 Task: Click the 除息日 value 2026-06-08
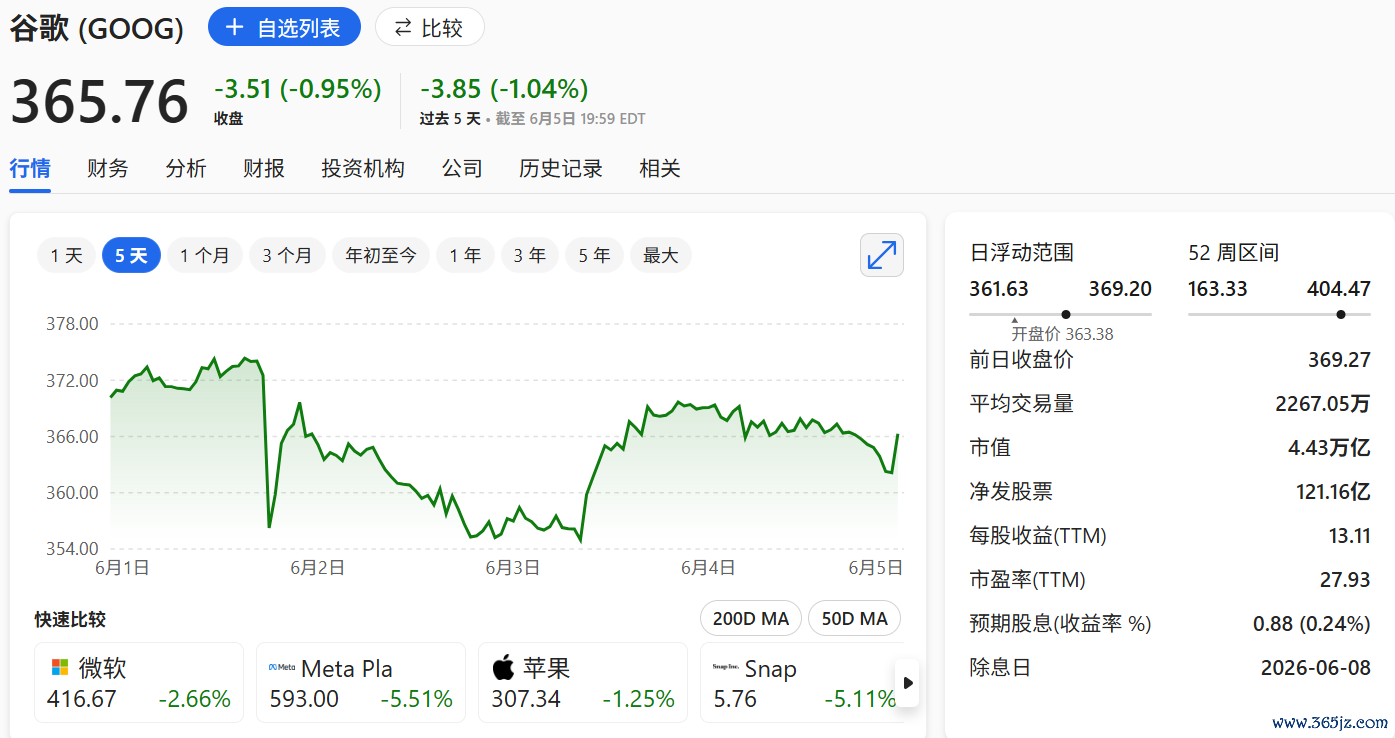(x=1316, y=668)
